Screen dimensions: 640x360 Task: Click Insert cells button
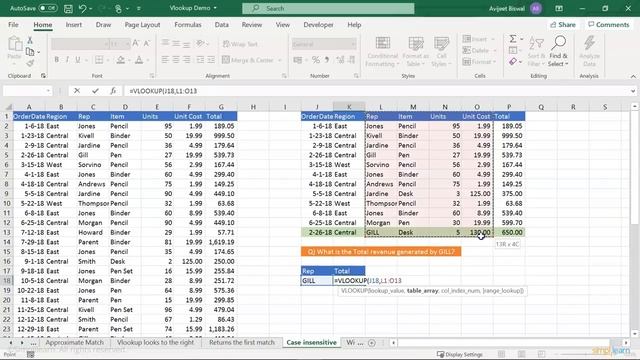475,39
